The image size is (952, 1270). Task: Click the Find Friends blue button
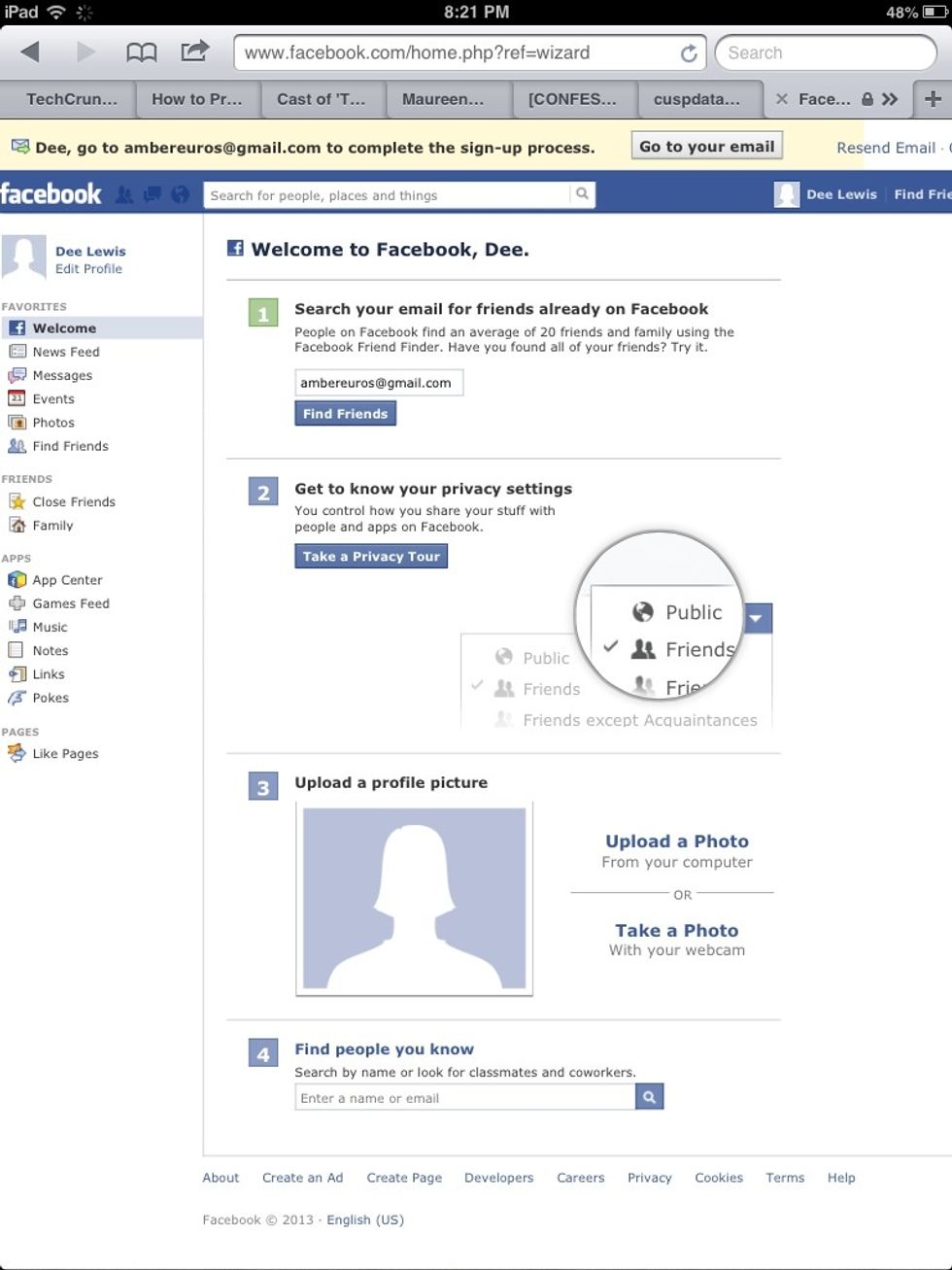(345, 414)
